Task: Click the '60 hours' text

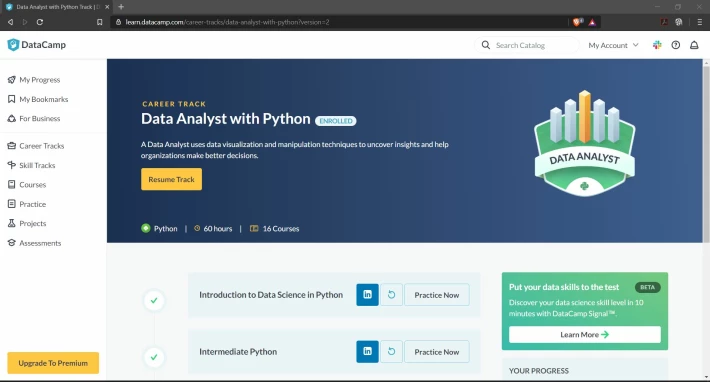Action: click(218, 229)
